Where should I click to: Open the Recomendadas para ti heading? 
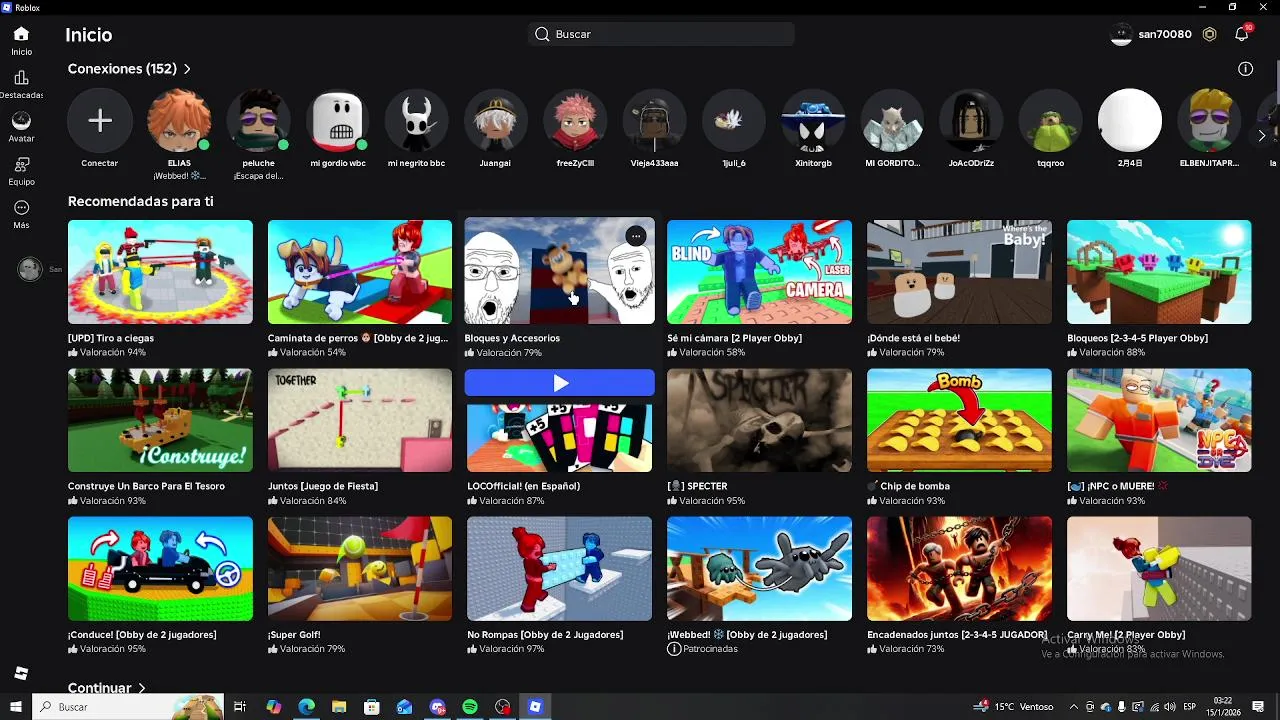point(140,201)
